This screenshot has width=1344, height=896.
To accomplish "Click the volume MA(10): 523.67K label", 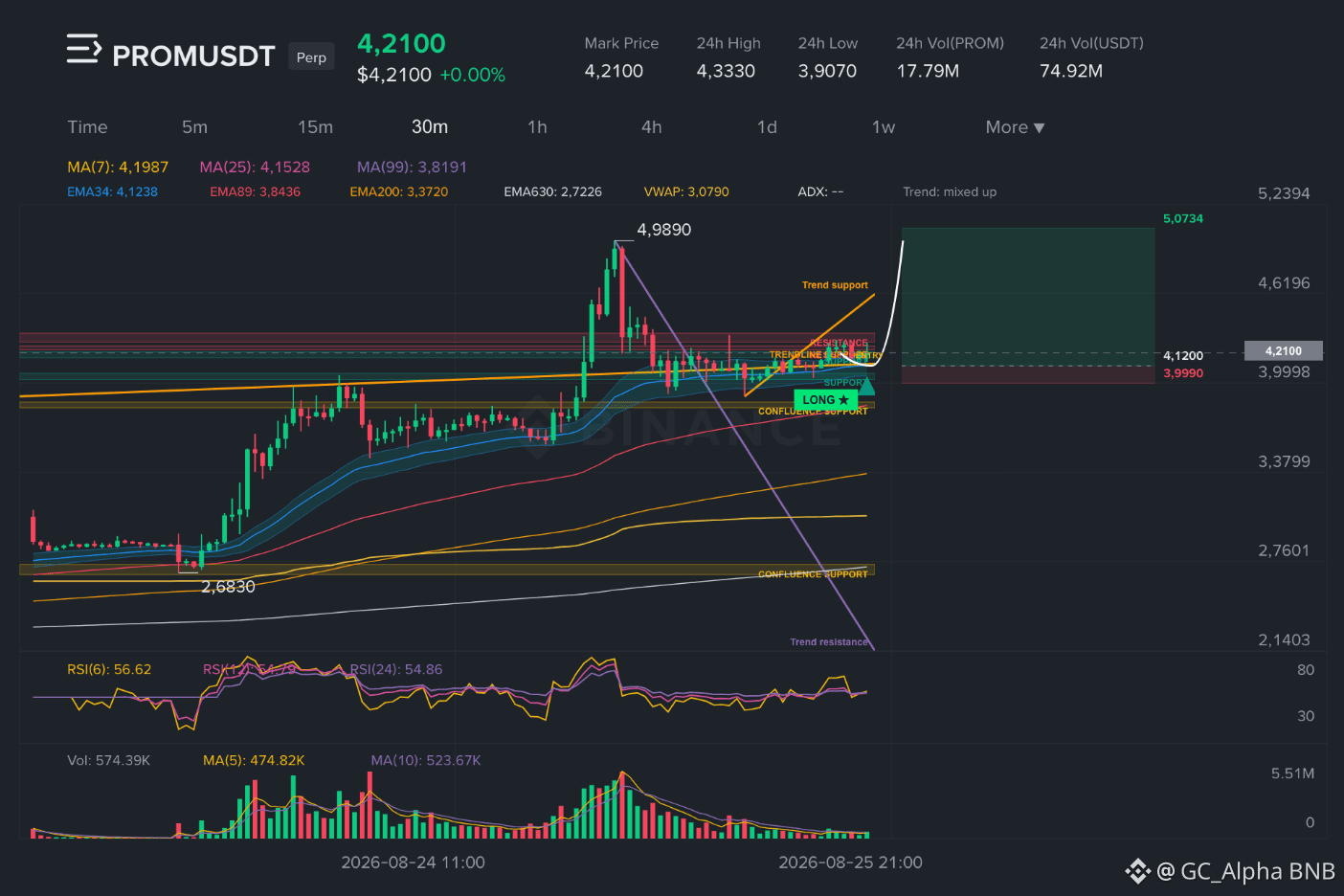I will click(426, 760).
